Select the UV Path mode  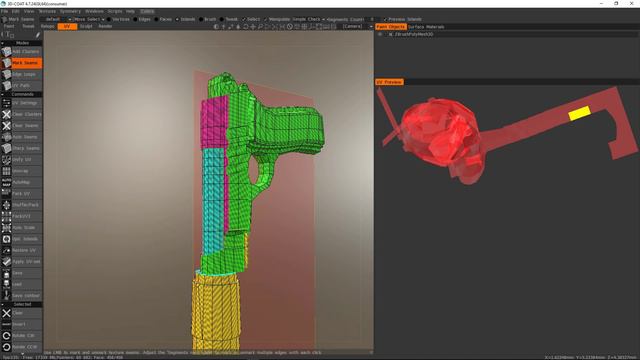[22, 86]
